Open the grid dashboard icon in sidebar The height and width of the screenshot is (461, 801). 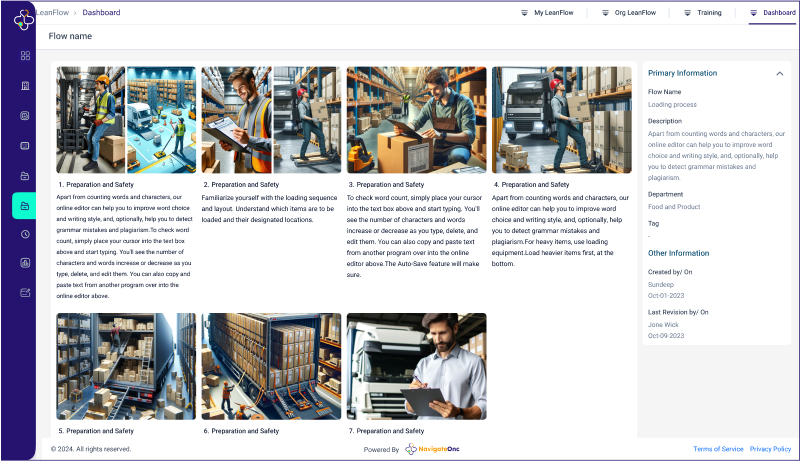25,55
